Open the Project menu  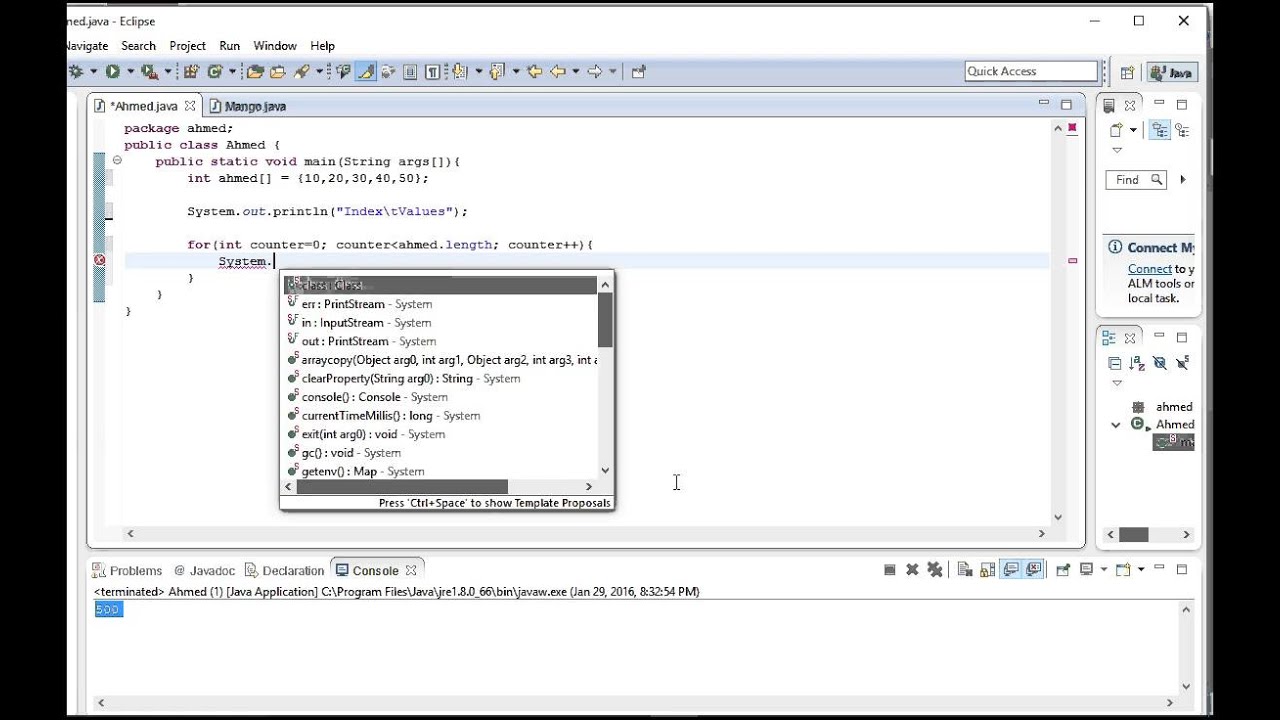tap(187, 46)
